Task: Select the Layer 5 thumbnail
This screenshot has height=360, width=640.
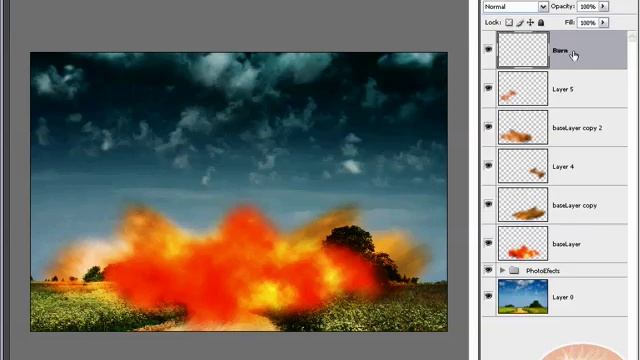Action: click(x=523, y=89)
